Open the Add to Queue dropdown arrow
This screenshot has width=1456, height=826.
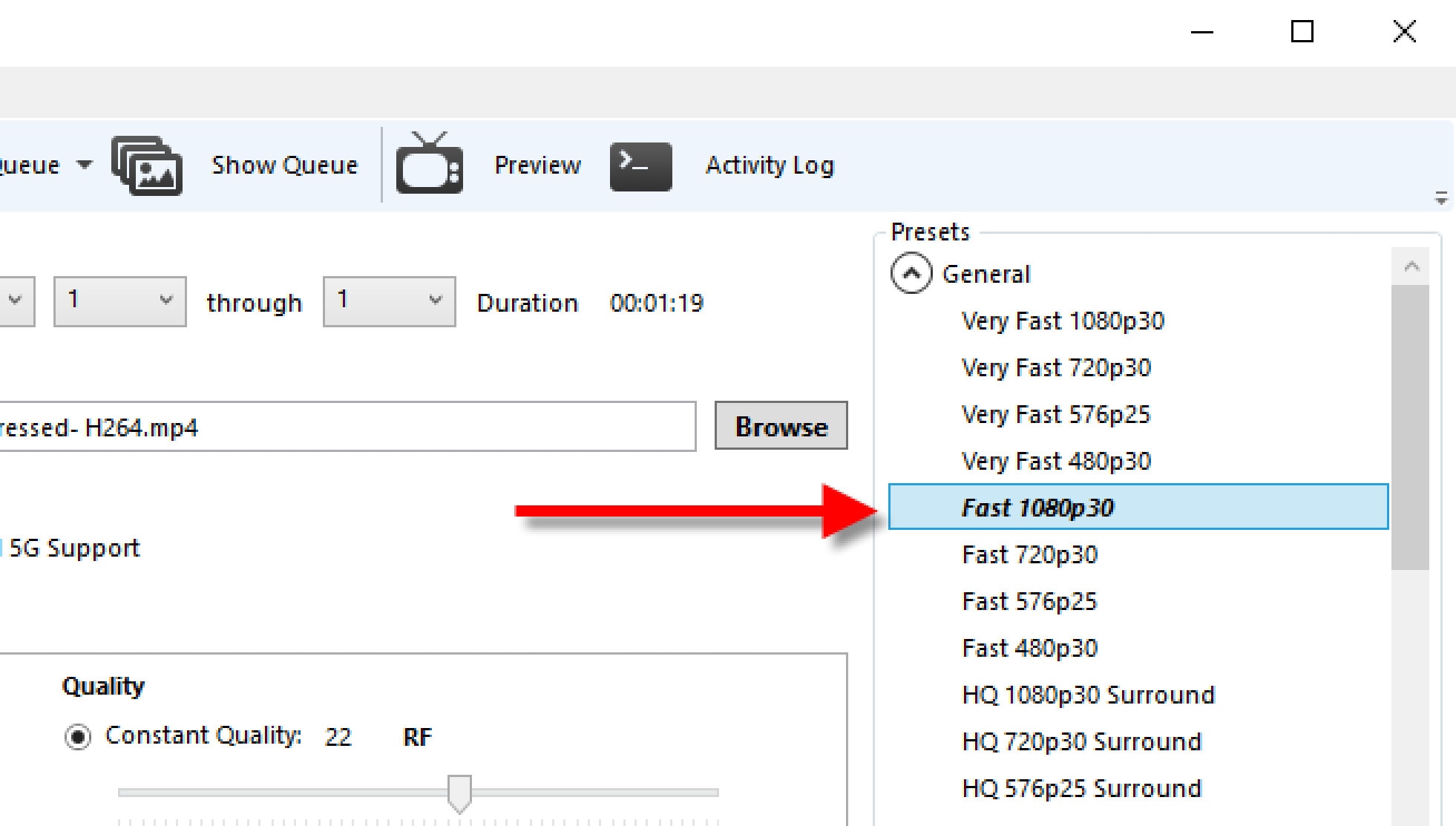(x=85, y=165)
